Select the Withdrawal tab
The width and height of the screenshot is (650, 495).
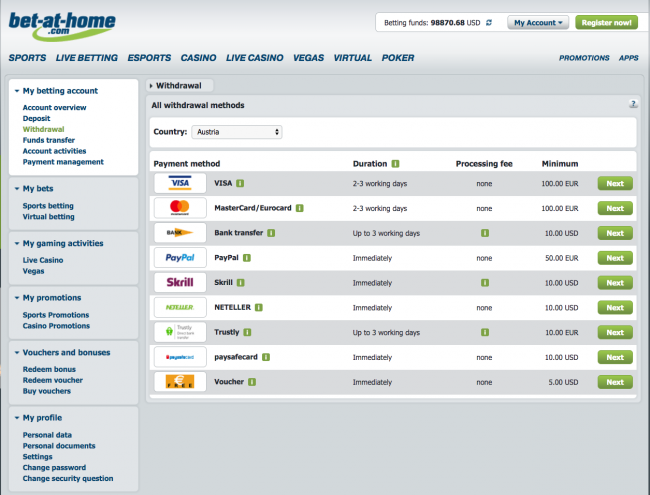pyautogui.click(x=180, y=86)
